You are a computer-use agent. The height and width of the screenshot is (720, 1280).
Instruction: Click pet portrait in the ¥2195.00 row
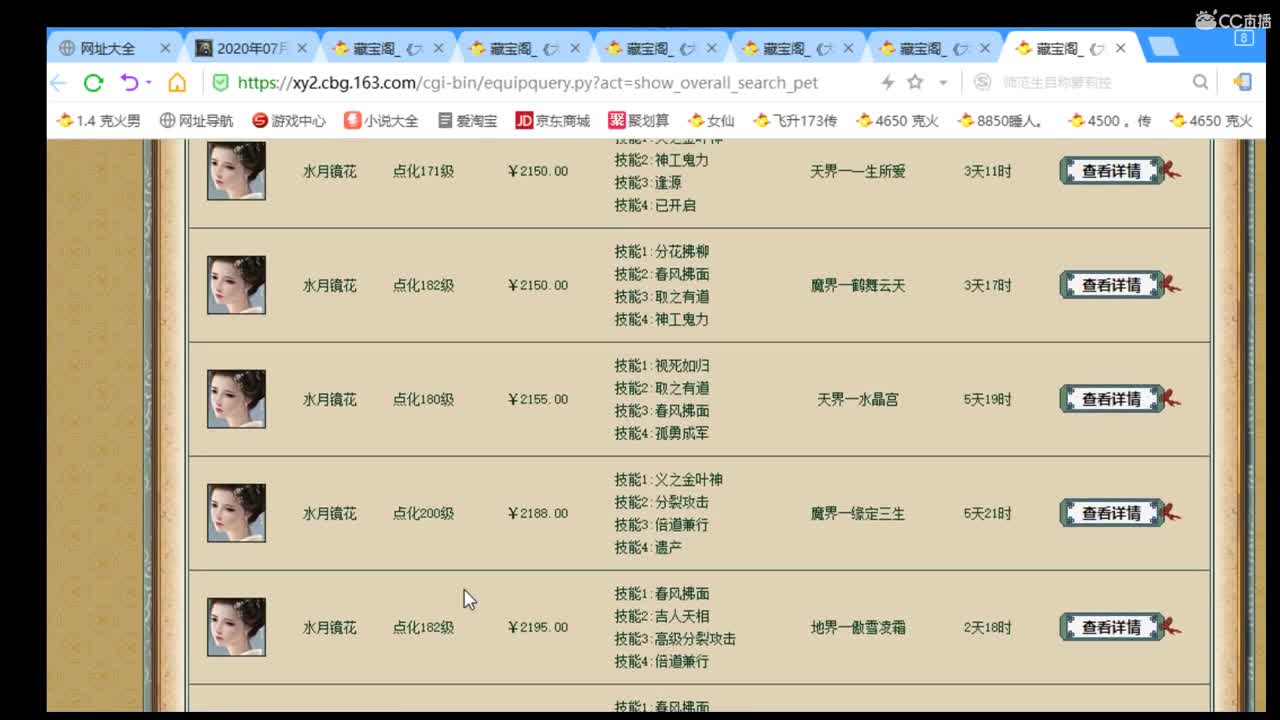[236, 627]
